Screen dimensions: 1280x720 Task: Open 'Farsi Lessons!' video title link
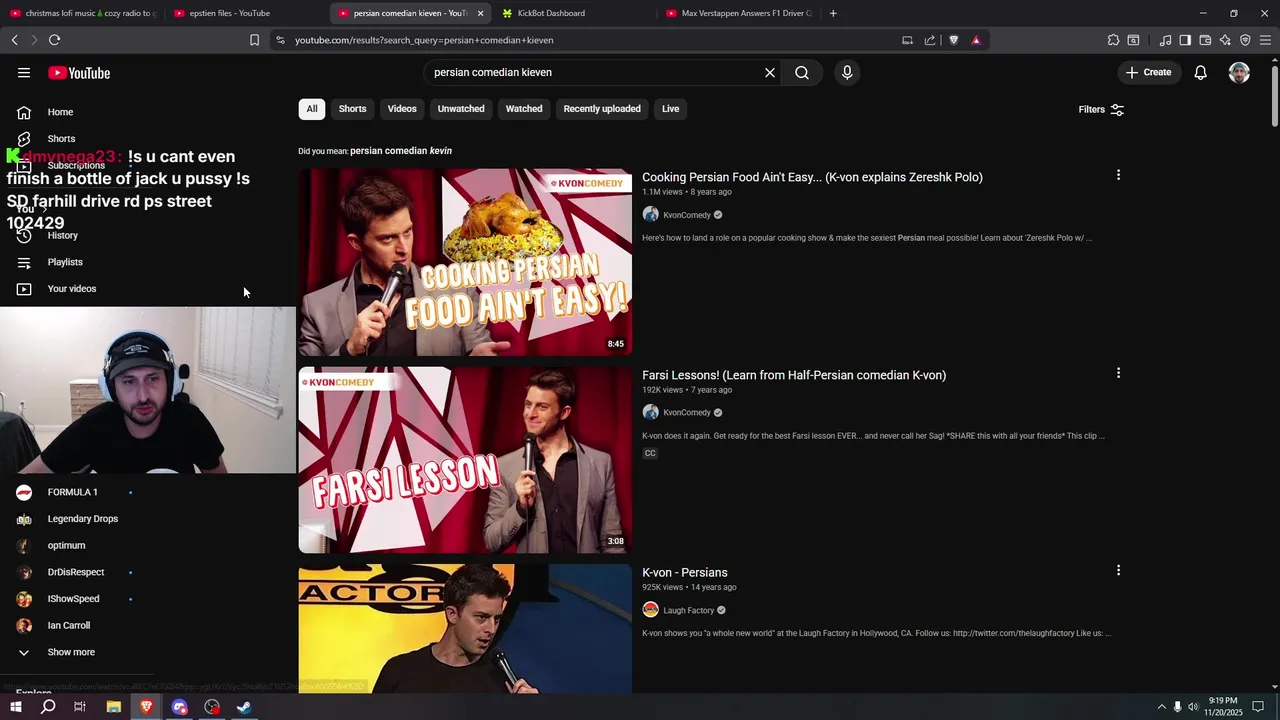(794, 375)
